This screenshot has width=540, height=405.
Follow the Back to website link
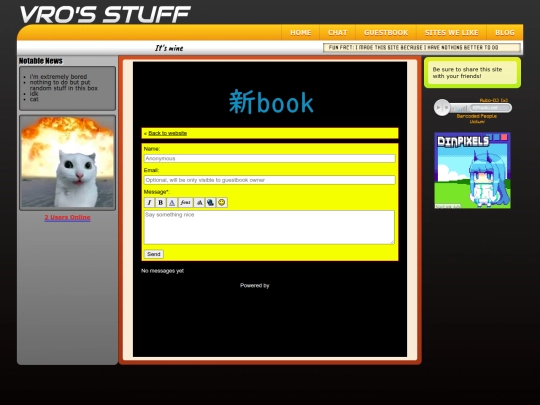click(167, 133)
